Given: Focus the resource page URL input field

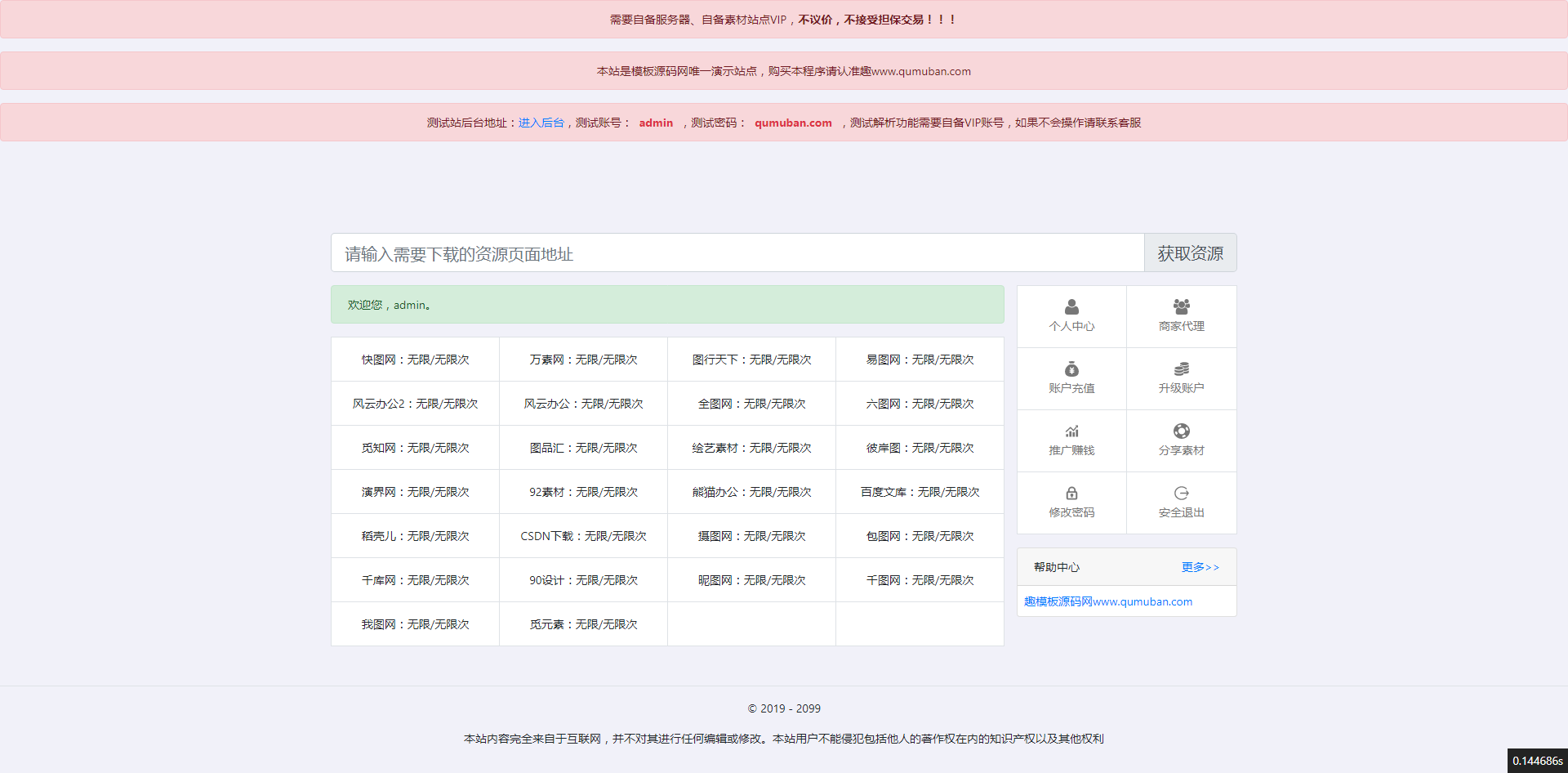Looking at the screenshot, I should [737, 253].
